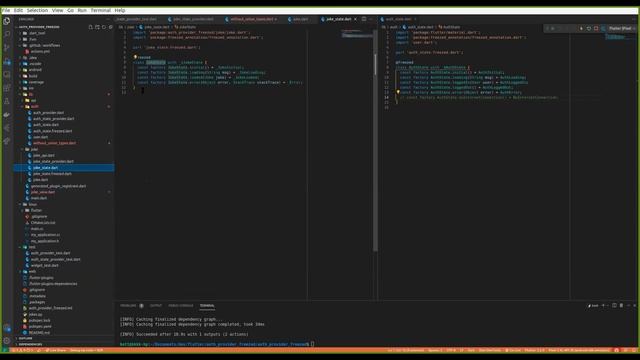Open main.dart in Explorer
Viewport: 640px width, 360px height.
[x=39, y=198]
